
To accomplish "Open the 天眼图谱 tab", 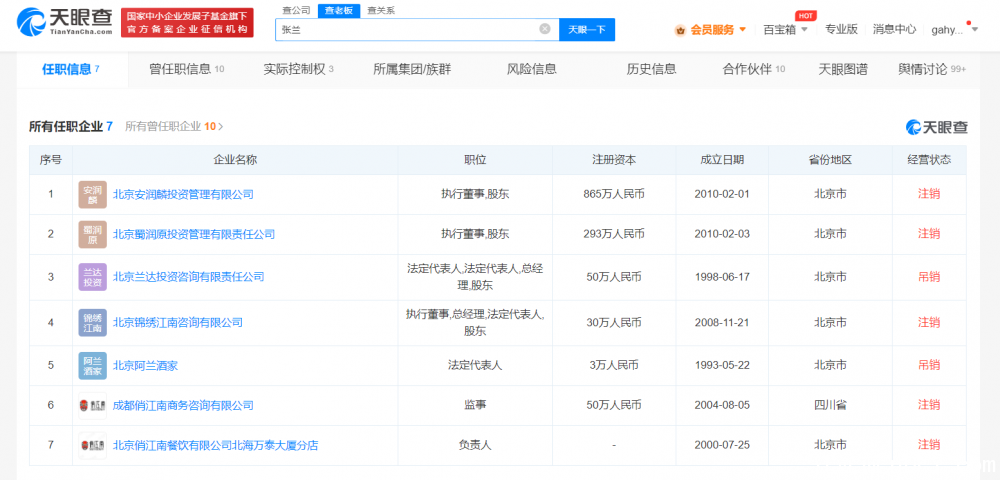I will click(842, 69).
